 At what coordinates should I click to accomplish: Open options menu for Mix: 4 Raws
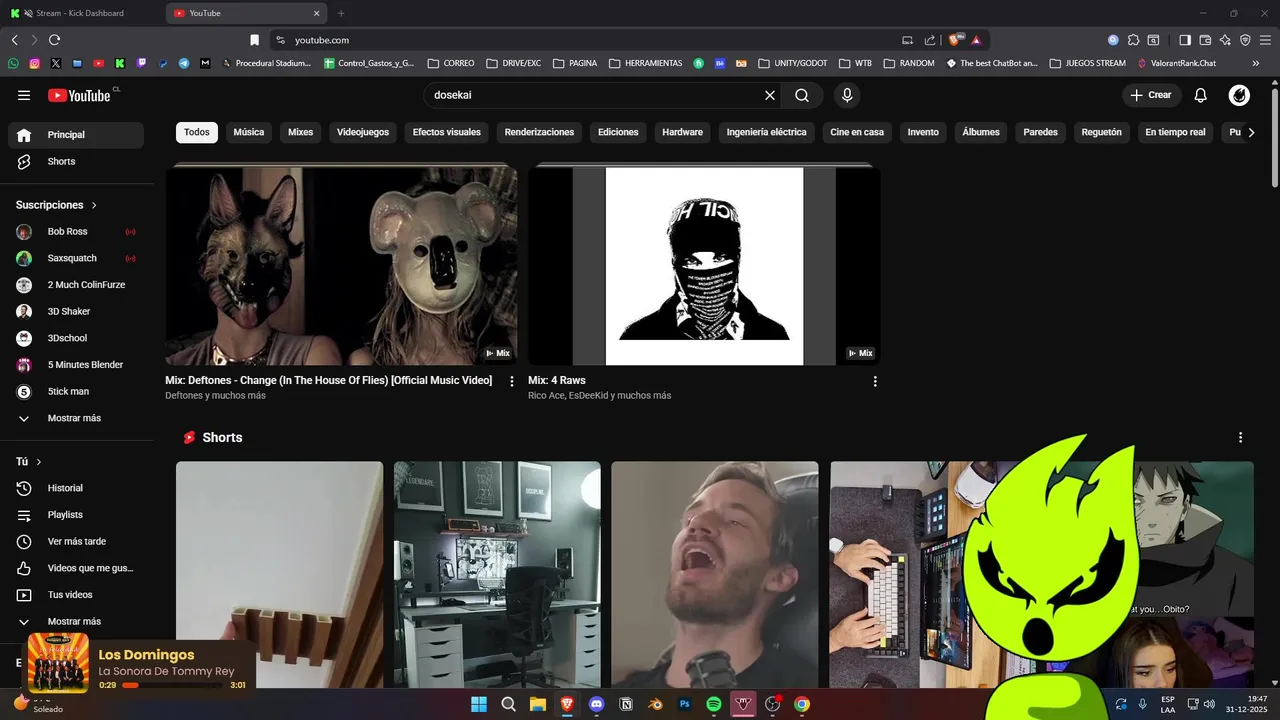[x=875, y=381]
